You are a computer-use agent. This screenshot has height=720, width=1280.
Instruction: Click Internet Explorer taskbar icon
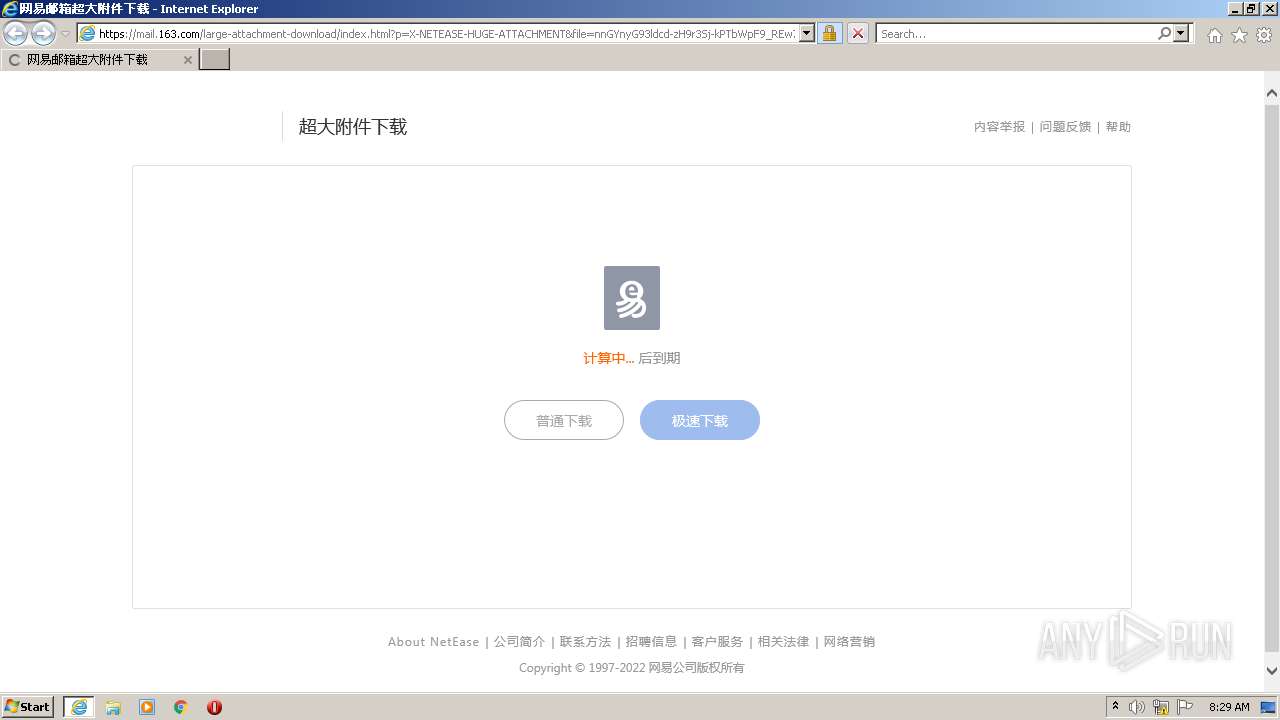pyautogui.click(x=79, y=707)
